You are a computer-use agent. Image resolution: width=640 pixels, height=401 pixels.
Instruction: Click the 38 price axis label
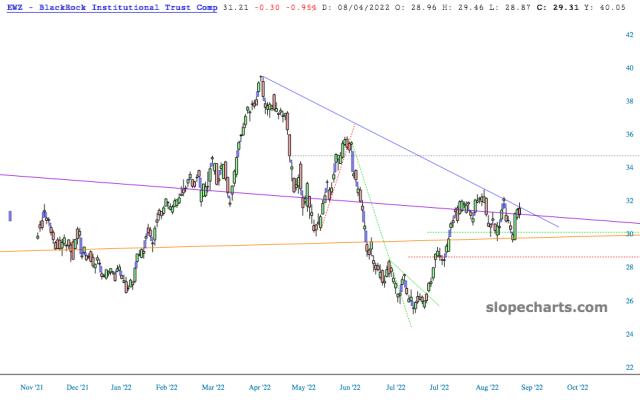[629, 101]
